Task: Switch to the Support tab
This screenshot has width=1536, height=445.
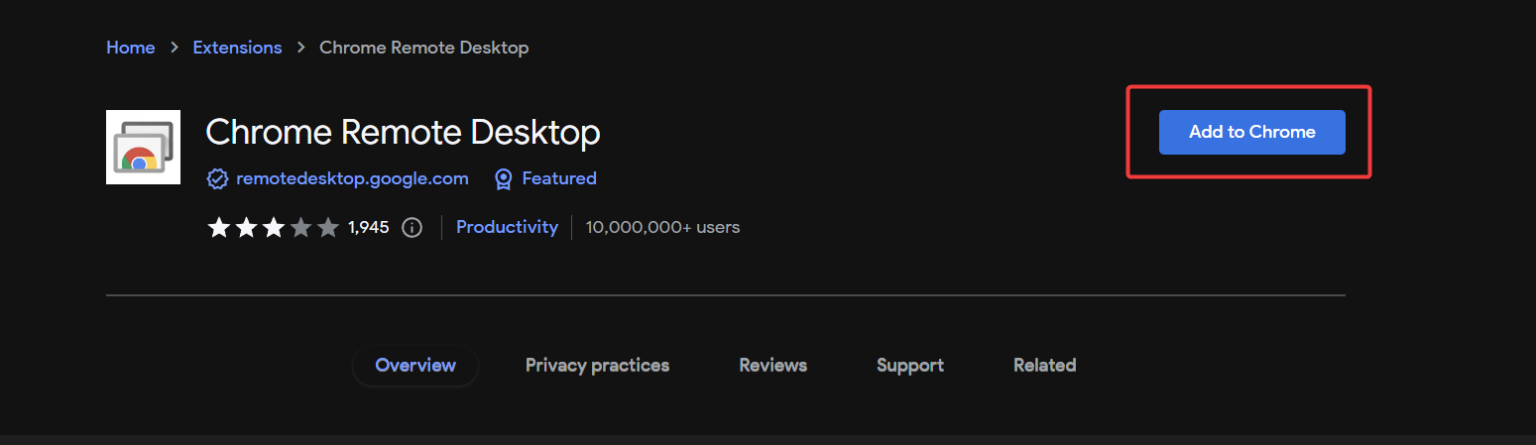Action: coord(910,365)
